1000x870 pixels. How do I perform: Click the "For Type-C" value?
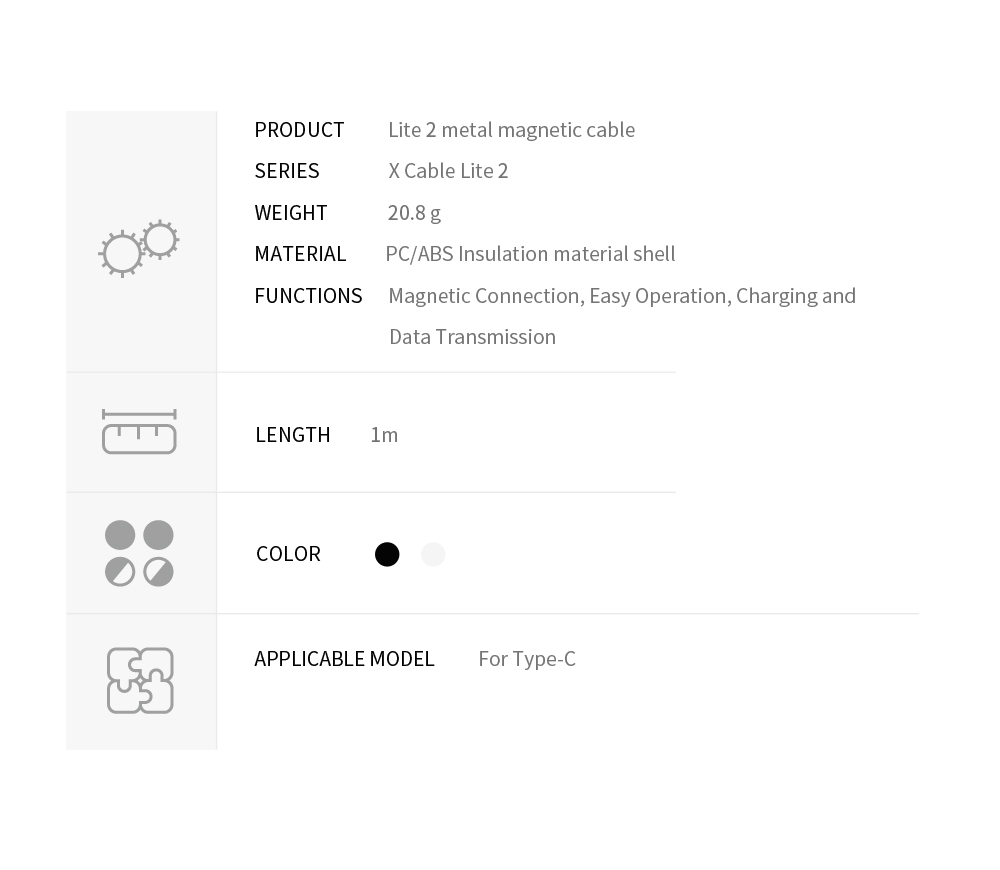tap(527, 660)
